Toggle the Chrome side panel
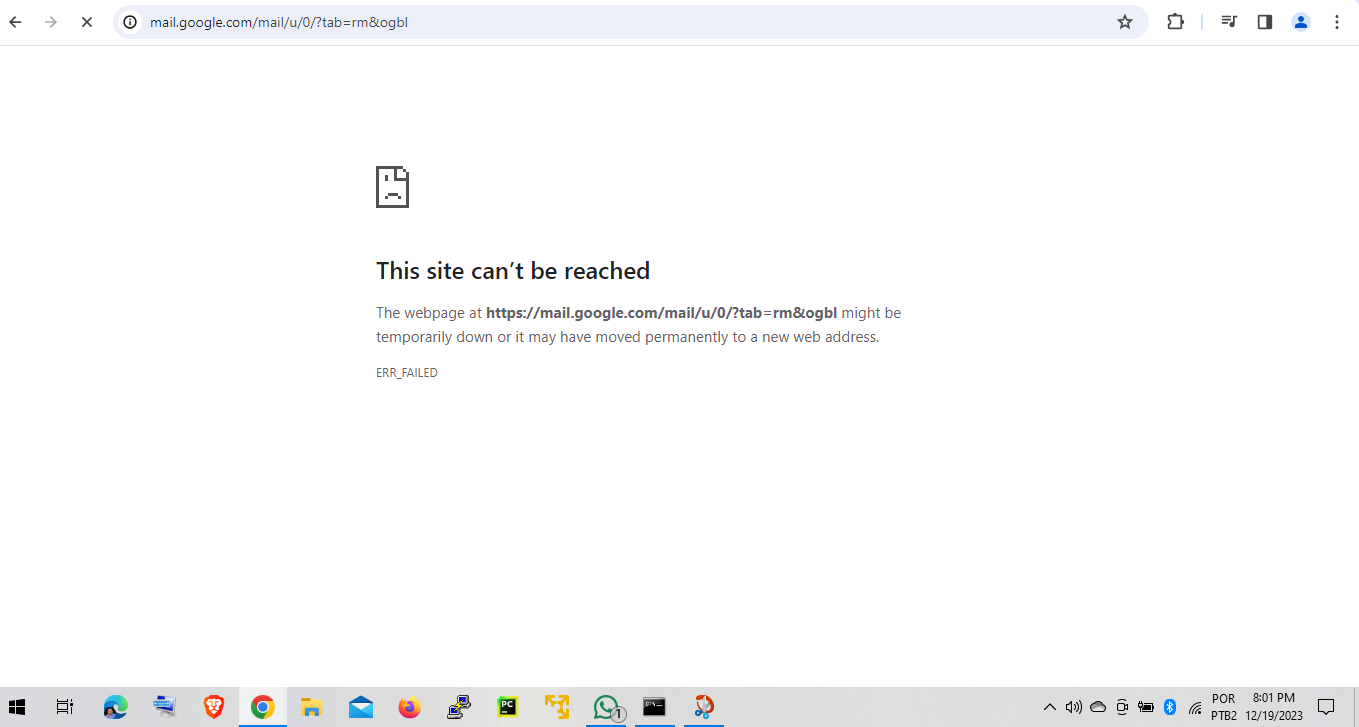This screenshot has width=1359, height=727. pyautogui.click(x=1265, y=22)
